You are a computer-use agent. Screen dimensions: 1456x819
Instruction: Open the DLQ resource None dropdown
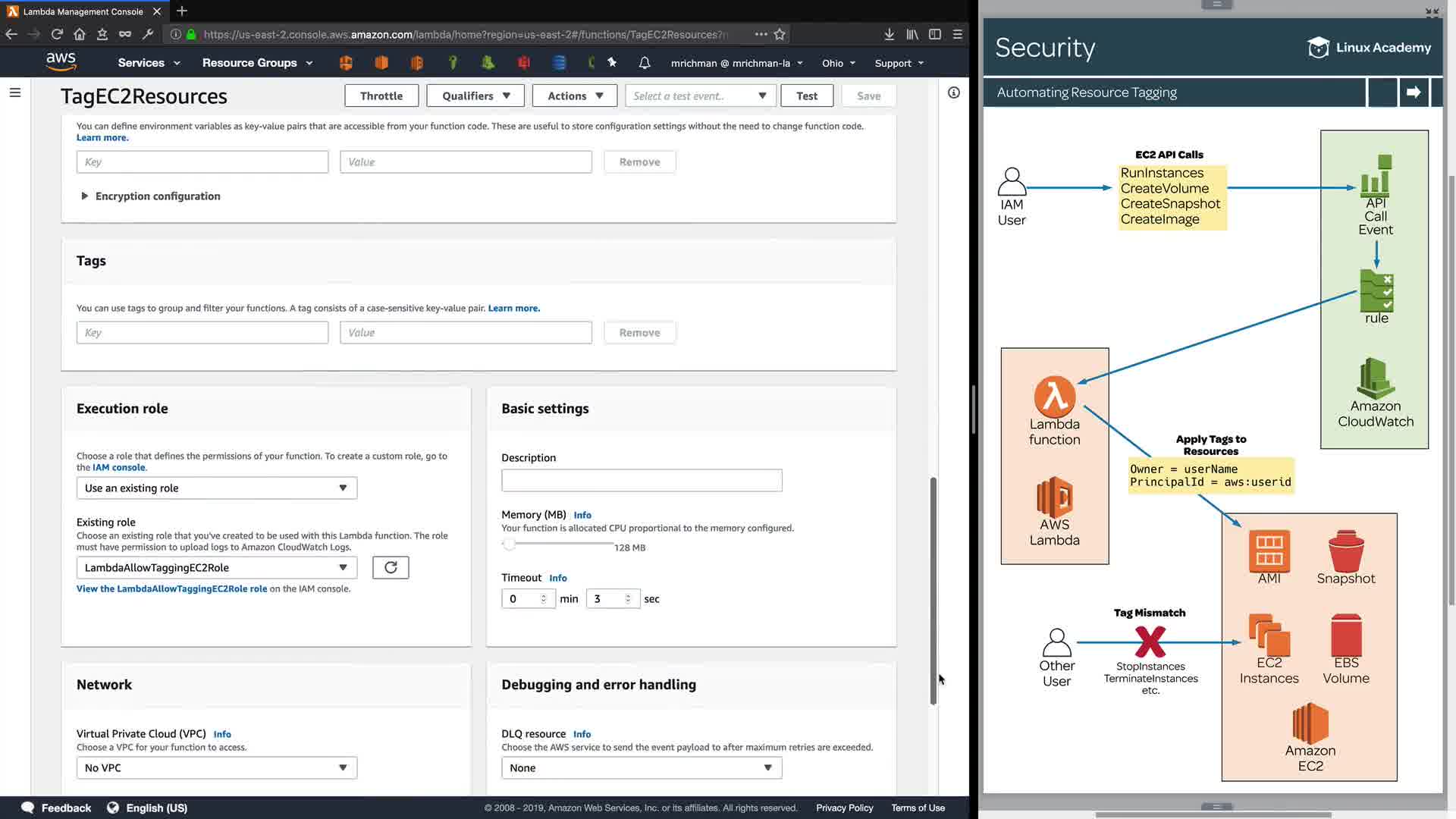[641, 767]
